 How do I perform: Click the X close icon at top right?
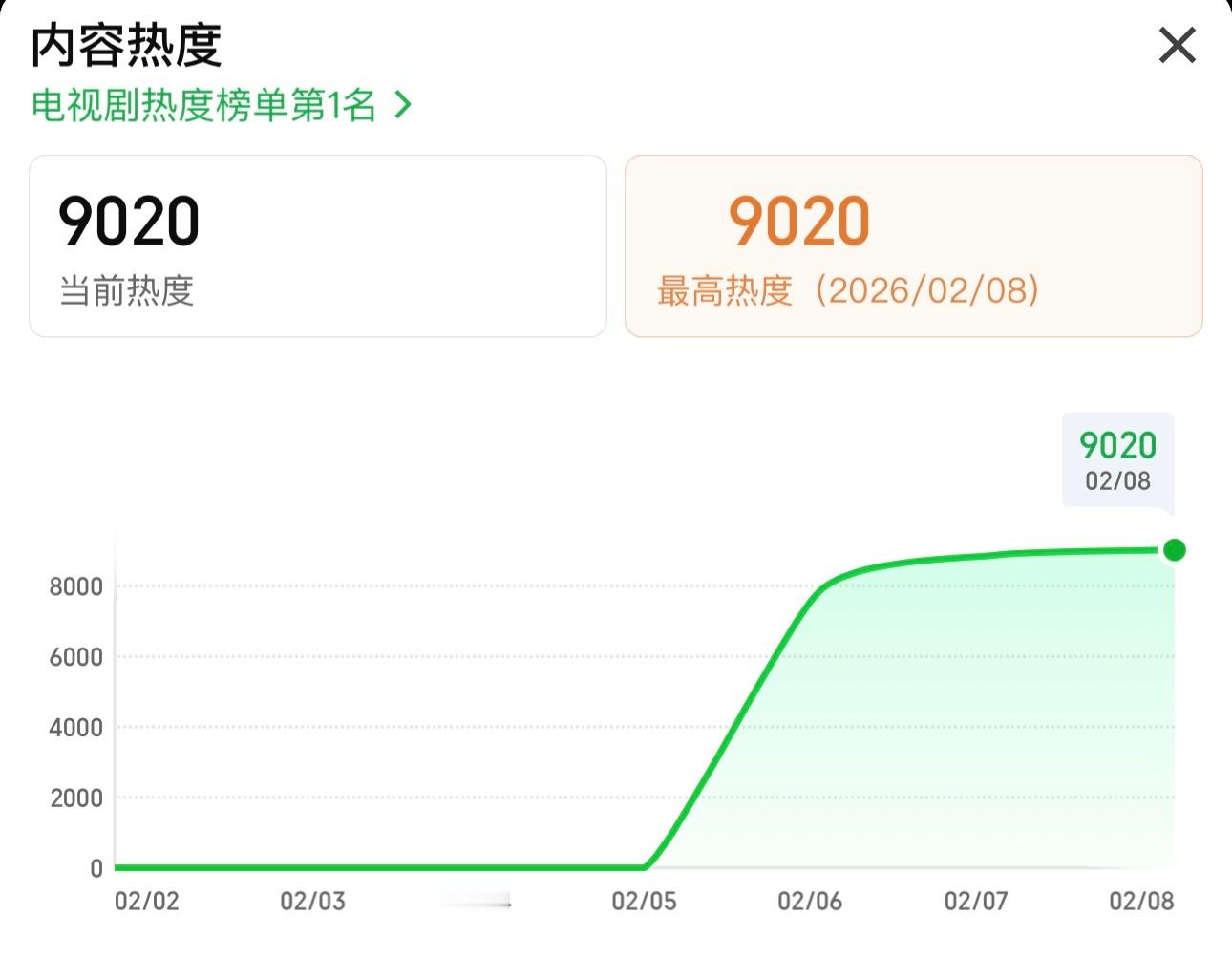point(1177,44)
